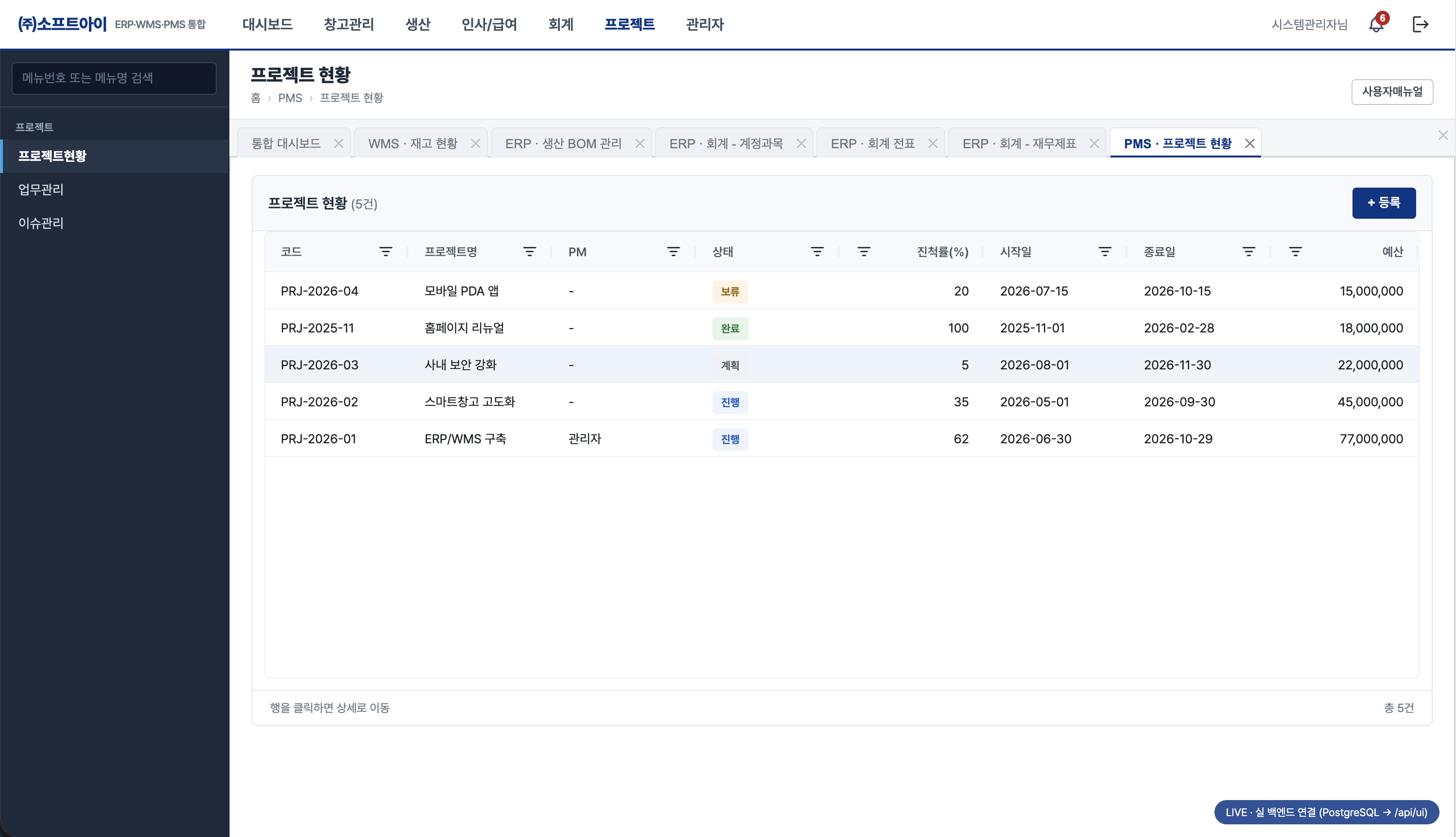This screenshot has height=837, width=1456.
Task: Open the filter icon for 상태 column
Action: pyautogui.click(x=816, y=252)
